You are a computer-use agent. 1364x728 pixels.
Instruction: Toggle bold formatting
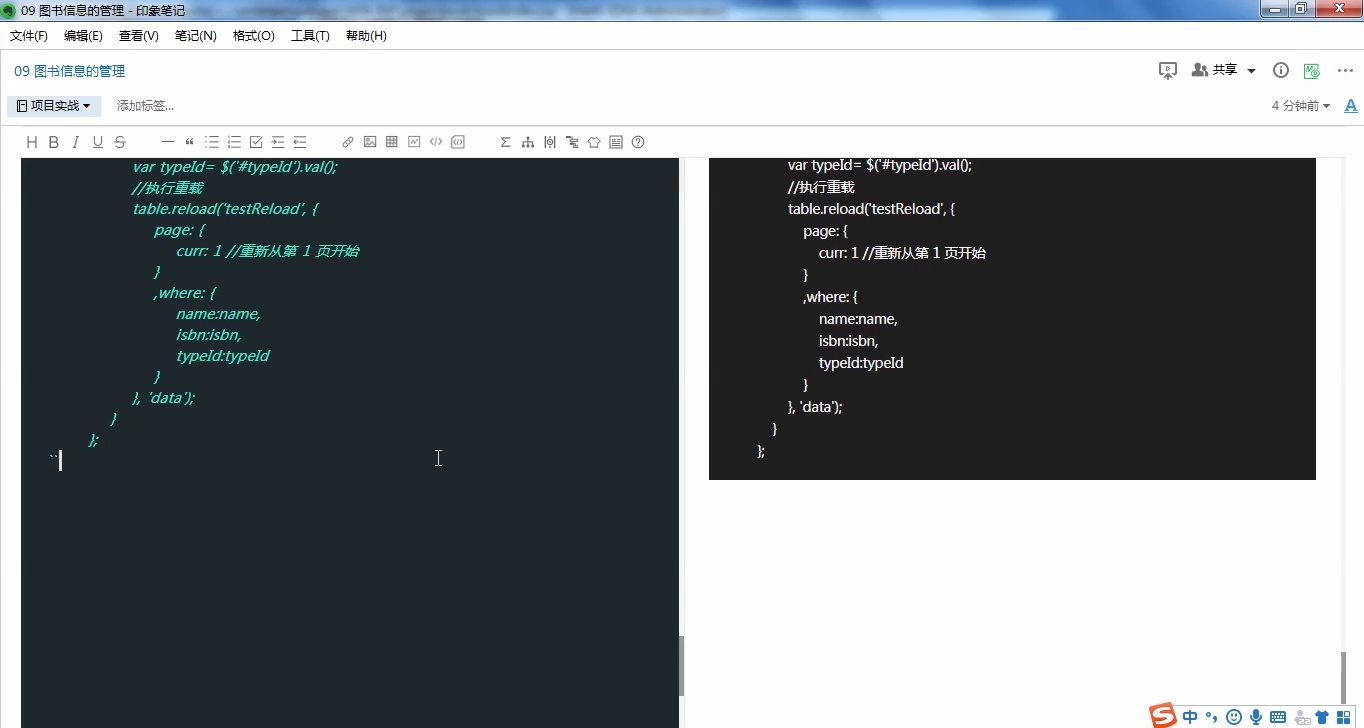click(54, 142)
